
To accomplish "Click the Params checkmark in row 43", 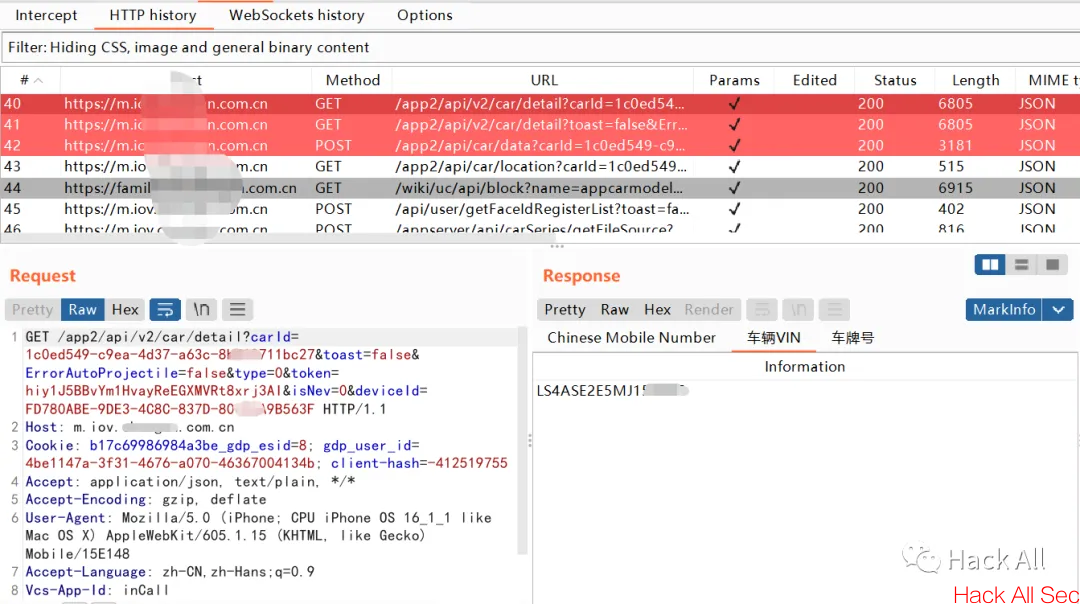I will 734,167.
